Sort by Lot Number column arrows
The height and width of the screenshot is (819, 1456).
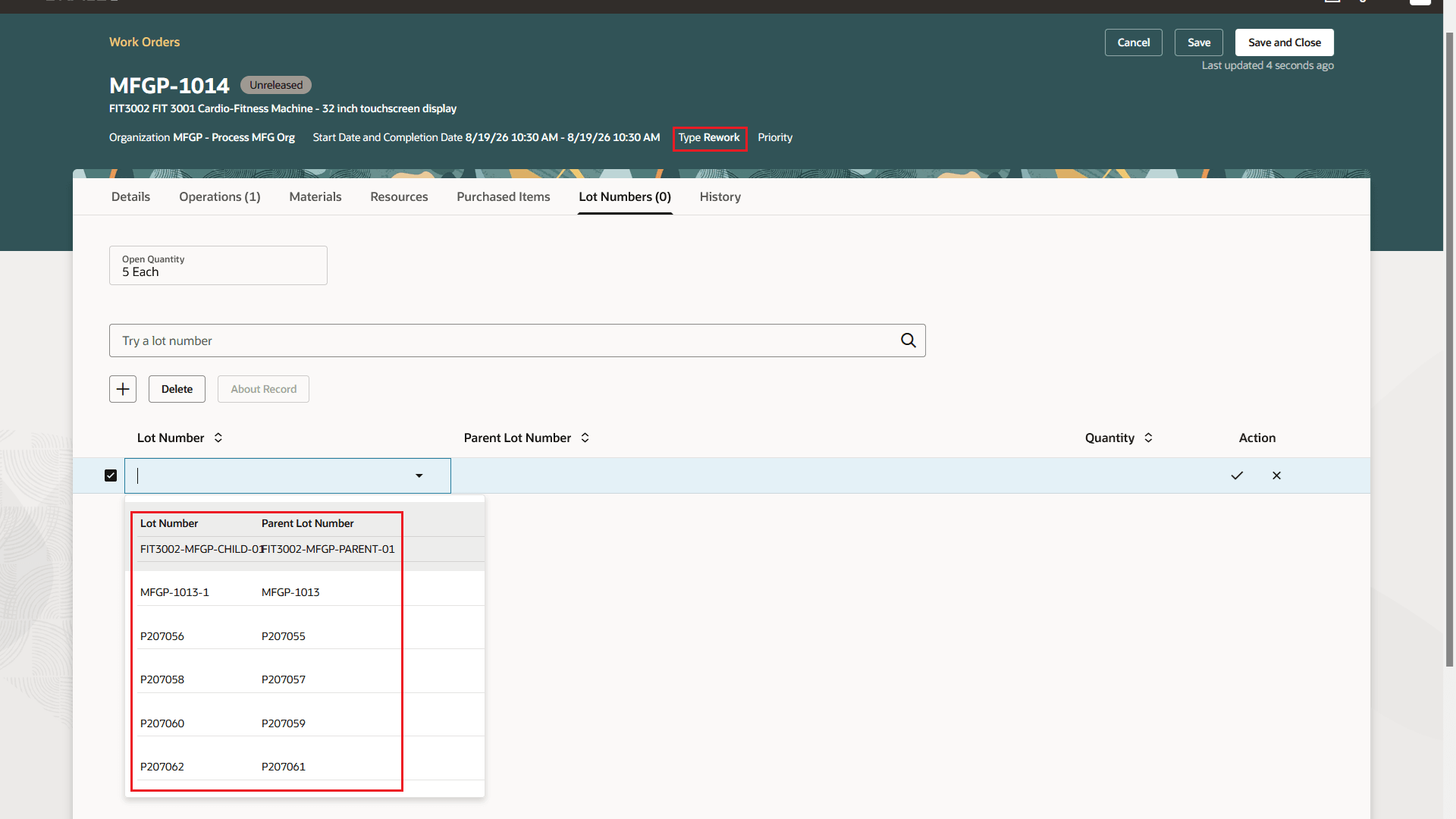[218, 438]
